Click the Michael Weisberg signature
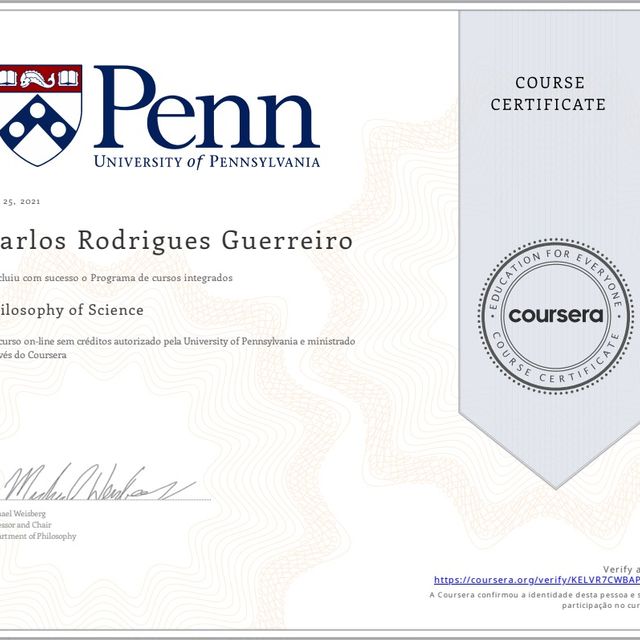This screenshot has width=640, height=640. [100, 482]
